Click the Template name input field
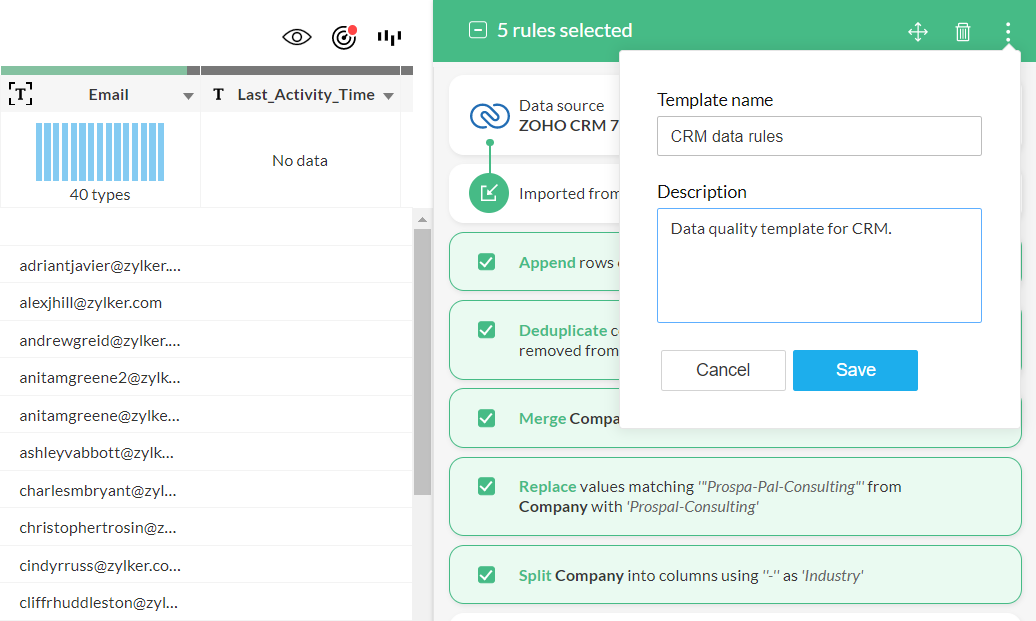The height and width of the screenshot is (621, 1036). point(819,136)
